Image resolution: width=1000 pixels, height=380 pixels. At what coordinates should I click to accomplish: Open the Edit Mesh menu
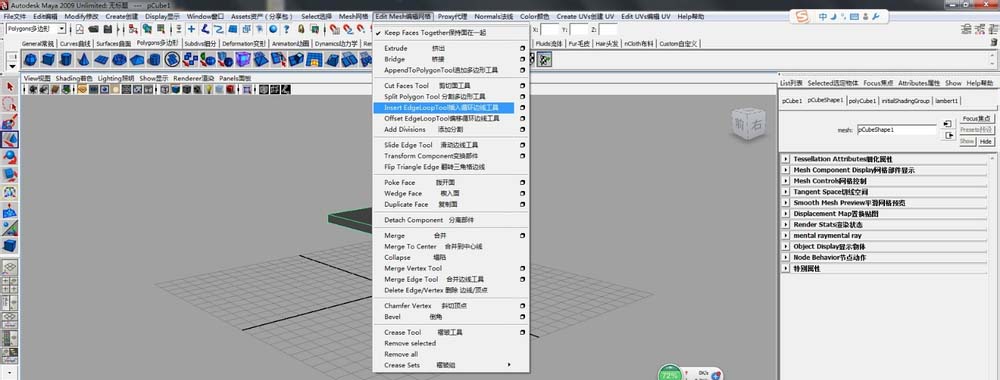(x=403, y=16)
